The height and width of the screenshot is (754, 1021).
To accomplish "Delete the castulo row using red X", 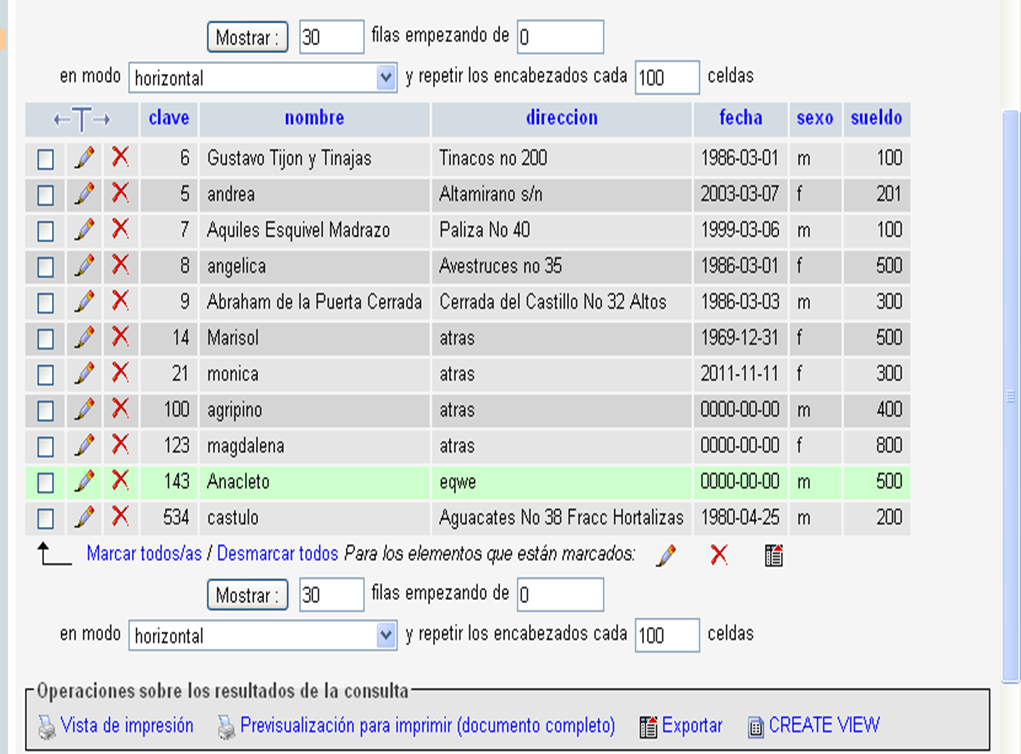I will pos(120,516).
